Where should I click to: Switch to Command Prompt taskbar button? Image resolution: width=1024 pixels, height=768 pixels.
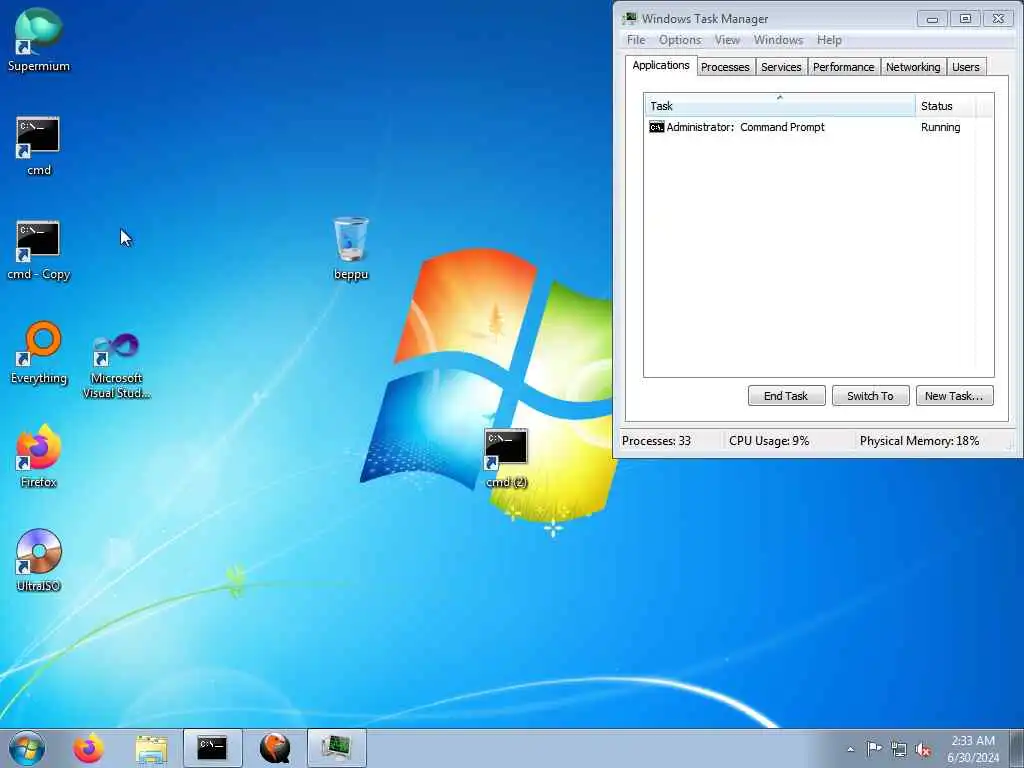(x=213, y=748)
